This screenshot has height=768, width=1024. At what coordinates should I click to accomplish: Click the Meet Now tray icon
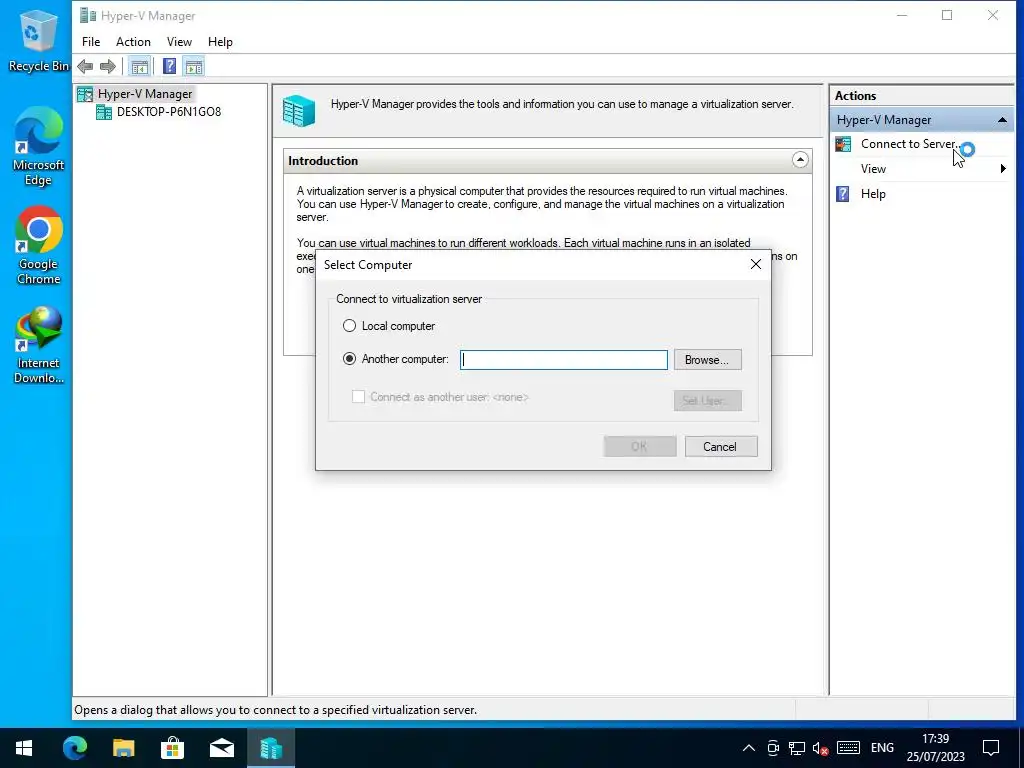[773, 748]
